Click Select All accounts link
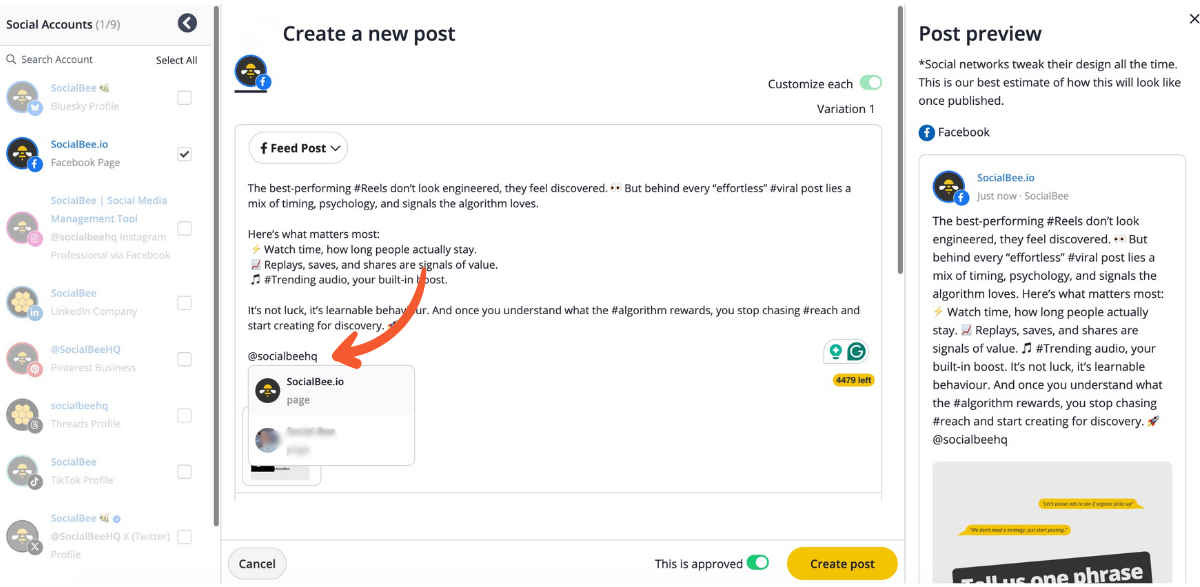This screenshot has height=587, width=1200. coord(176,60)
